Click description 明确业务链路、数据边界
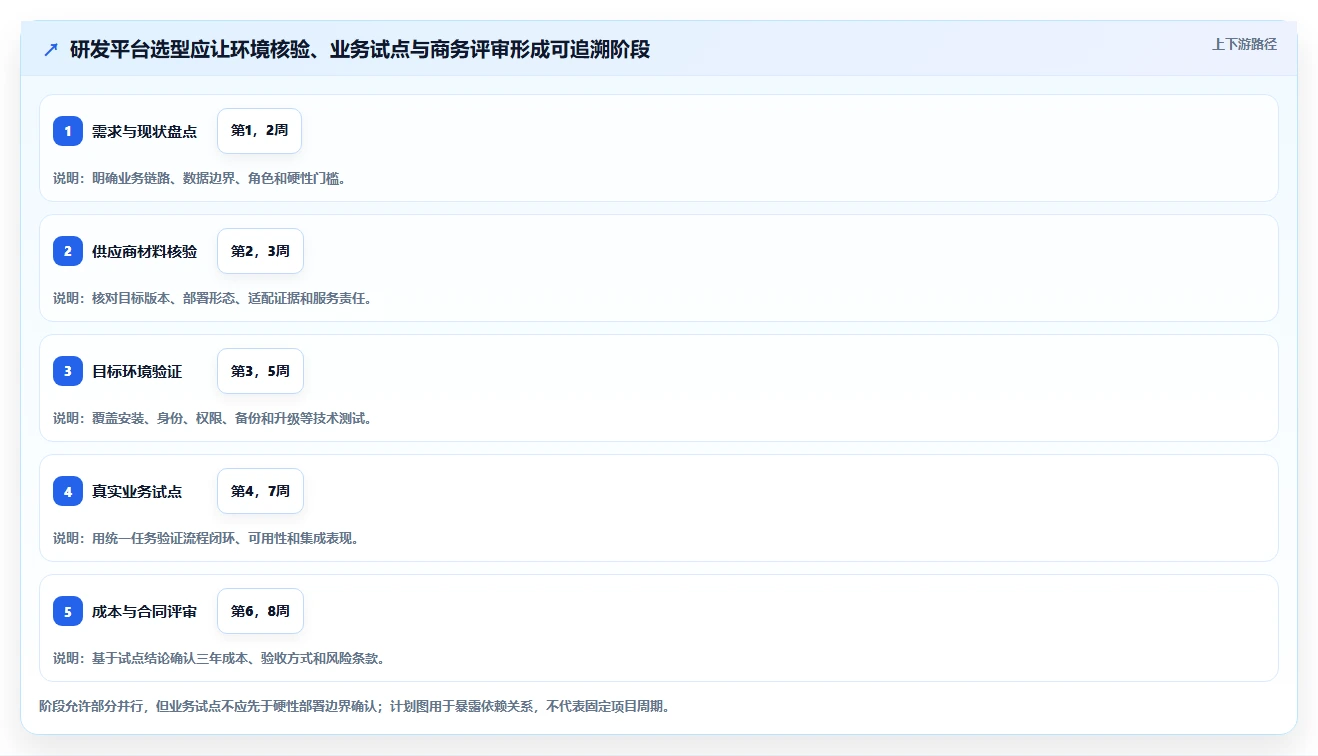The image size is (1318, 756). click(x=200, y=178)
